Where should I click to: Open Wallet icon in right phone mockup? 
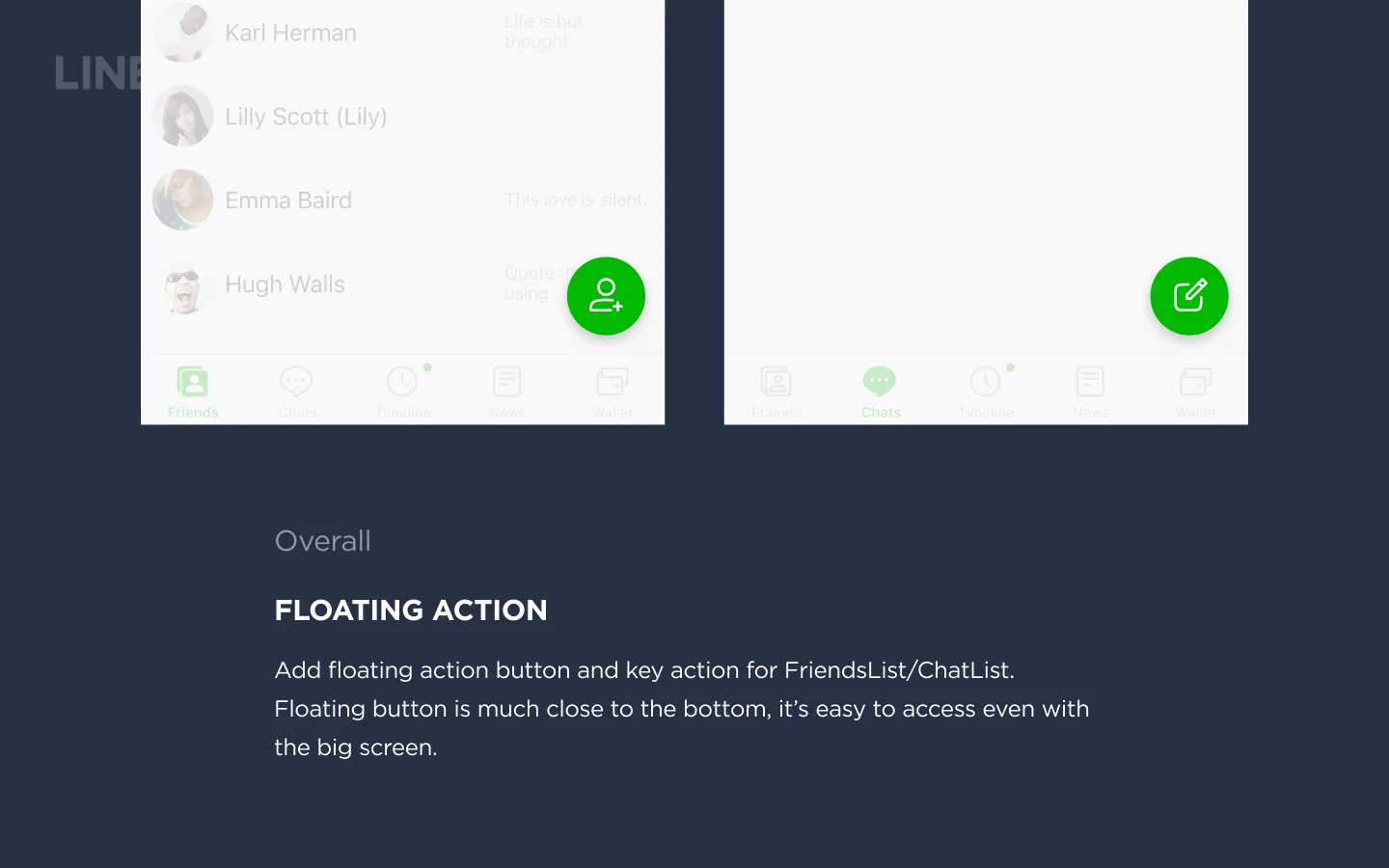(x=1195, y=390)
